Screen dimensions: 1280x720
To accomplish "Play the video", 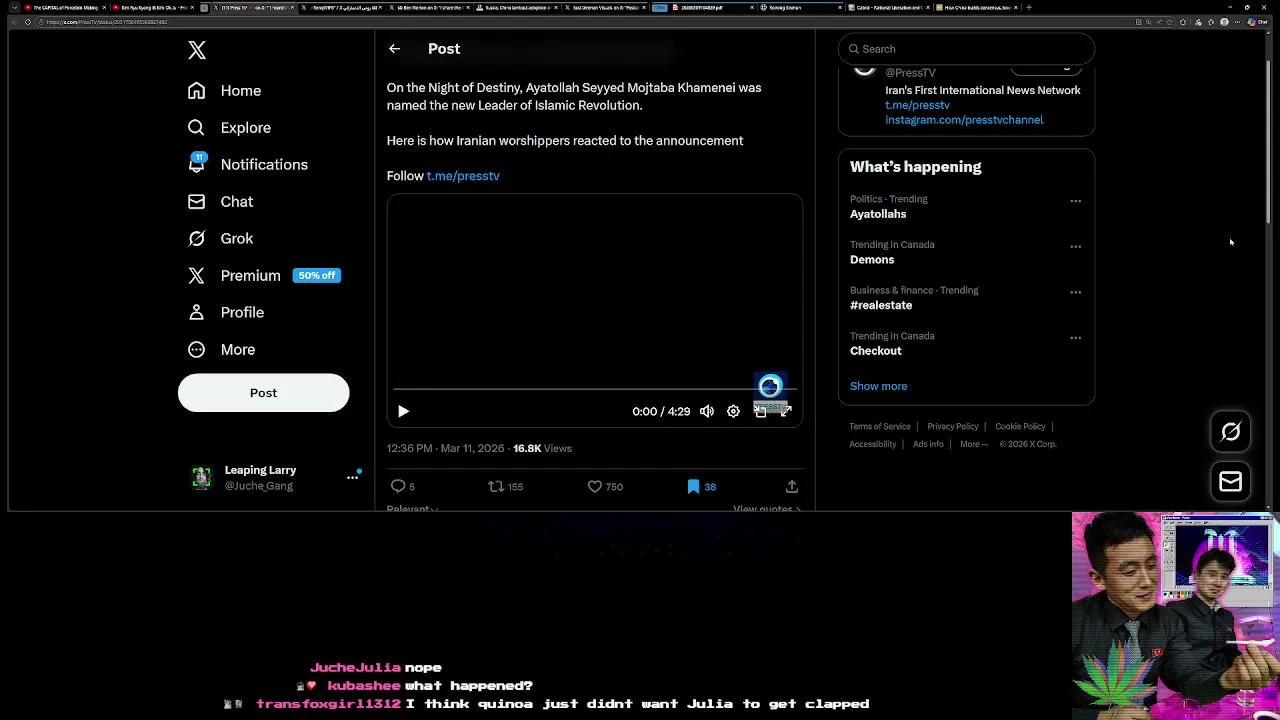I will [x=403, y=411].
